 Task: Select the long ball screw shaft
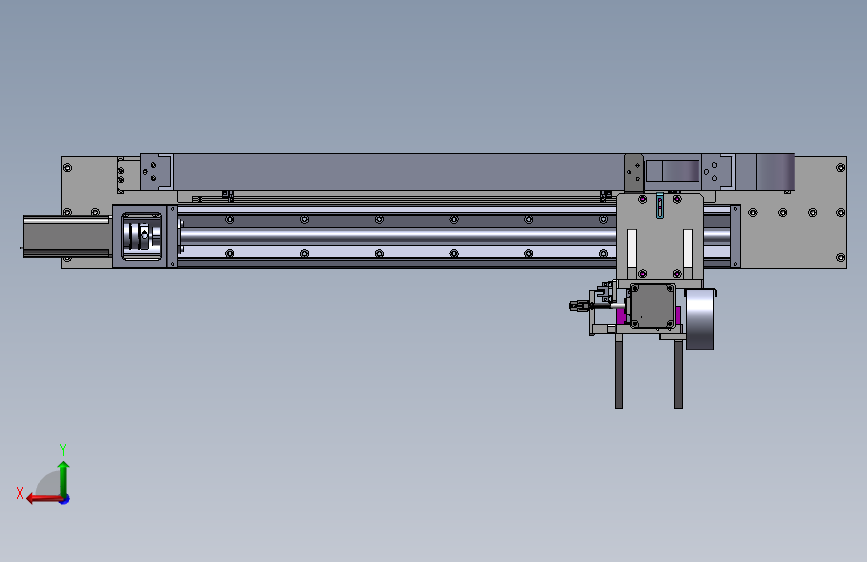(397, 236)
